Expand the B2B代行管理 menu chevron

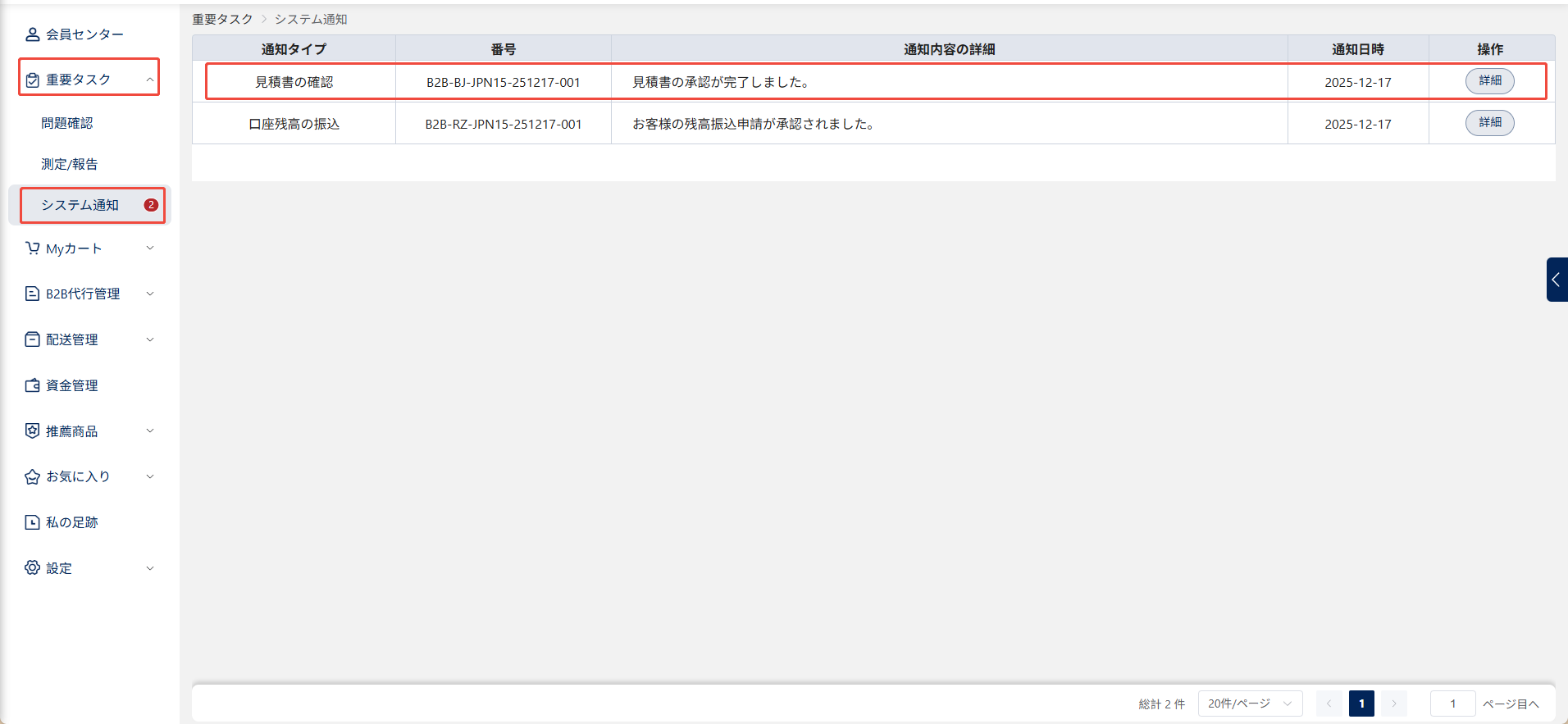pos(150,294)
